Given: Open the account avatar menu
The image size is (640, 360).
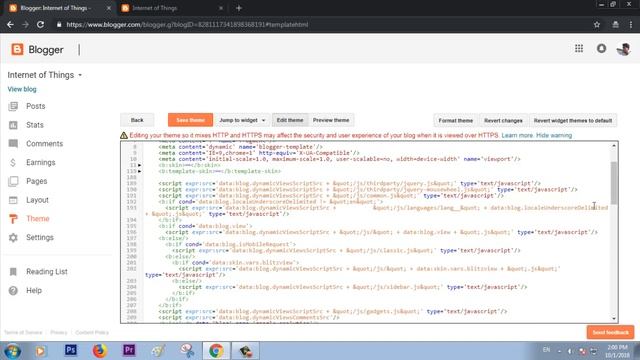Looking at the screenshot, I should [623, 49].
